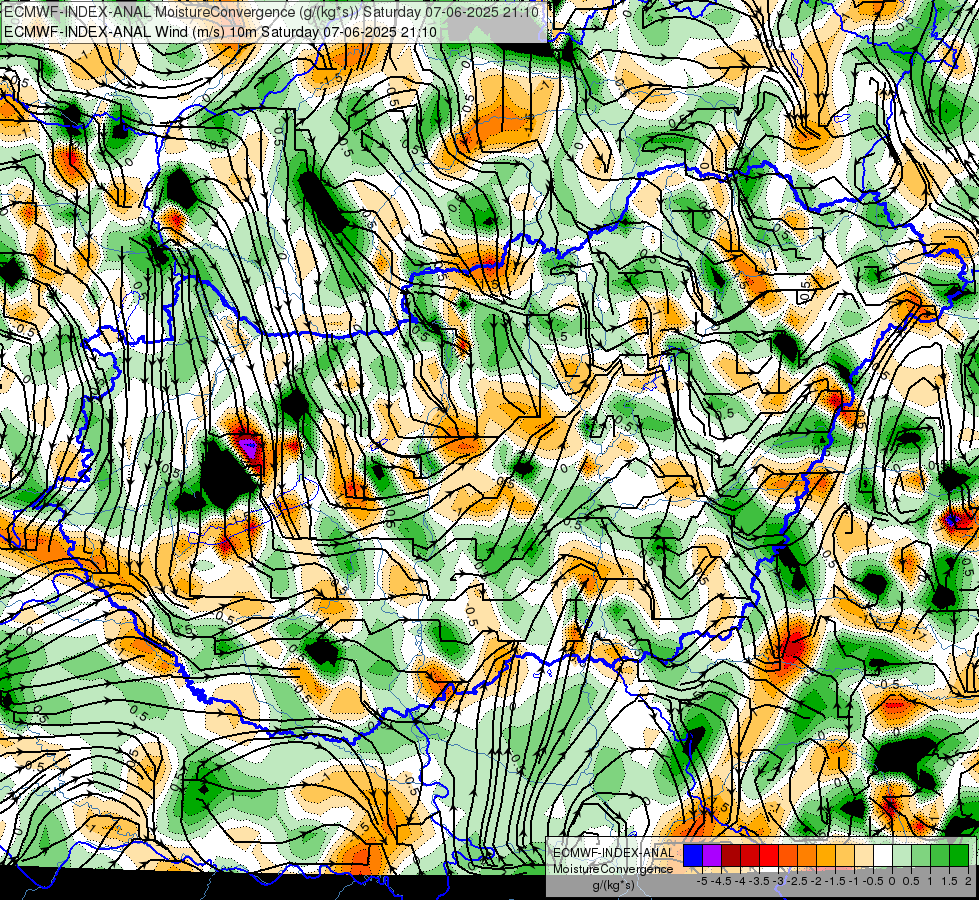Click the '-0.5' tick label on legend
979x900 pixels.
[873, 881]
